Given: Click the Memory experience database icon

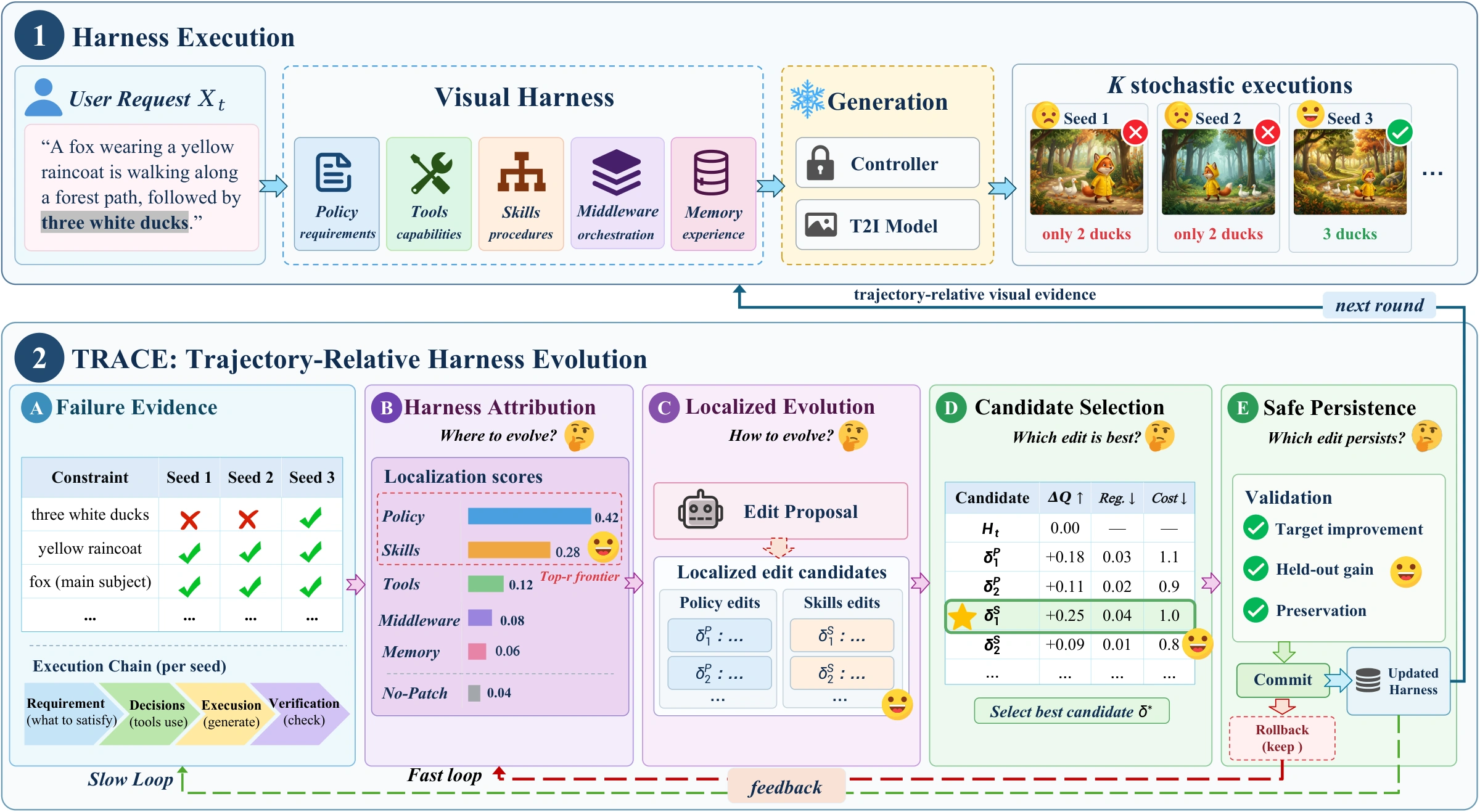Looking at the screenshot, I should [x=711, y=172].
